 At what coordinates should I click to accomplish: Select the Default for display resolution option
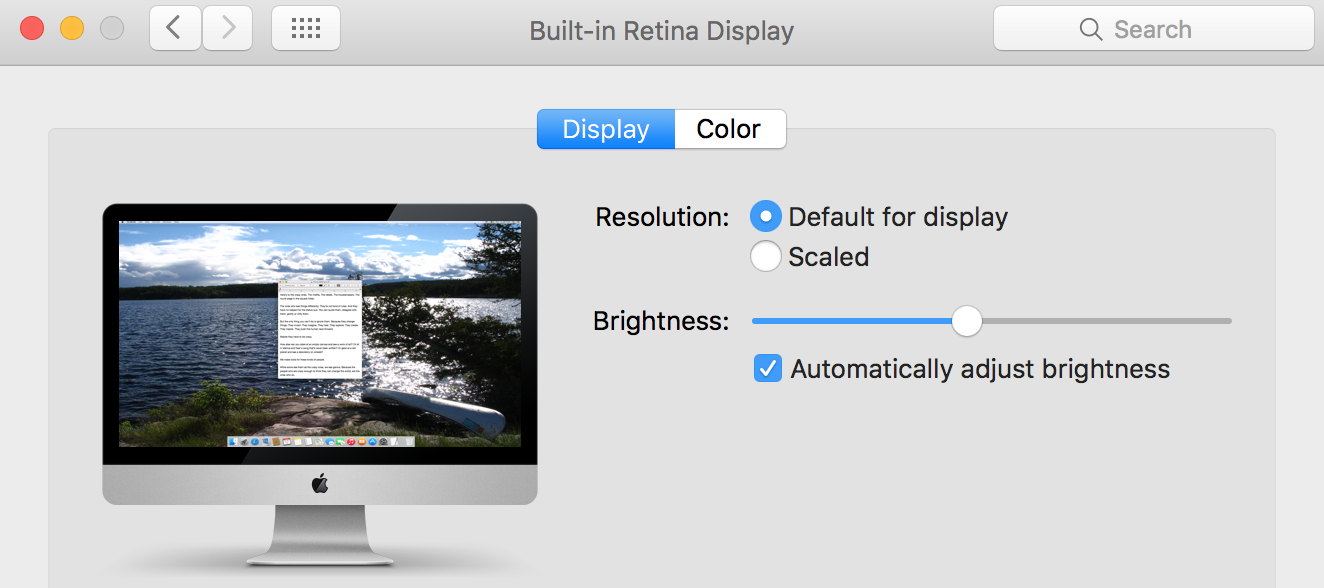point(765,216)
